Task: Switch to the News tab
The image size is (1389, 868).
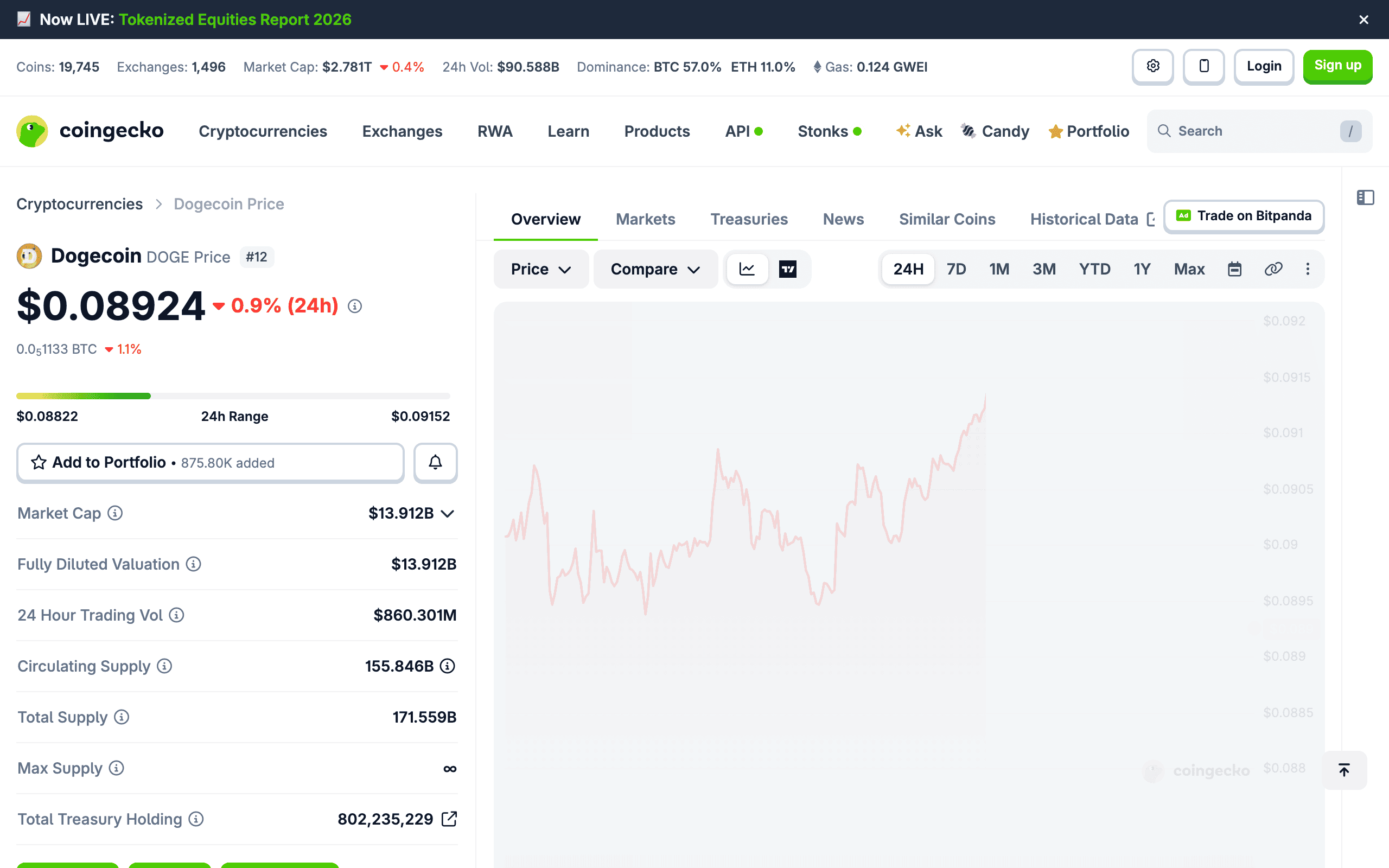Action: point(843,219)
